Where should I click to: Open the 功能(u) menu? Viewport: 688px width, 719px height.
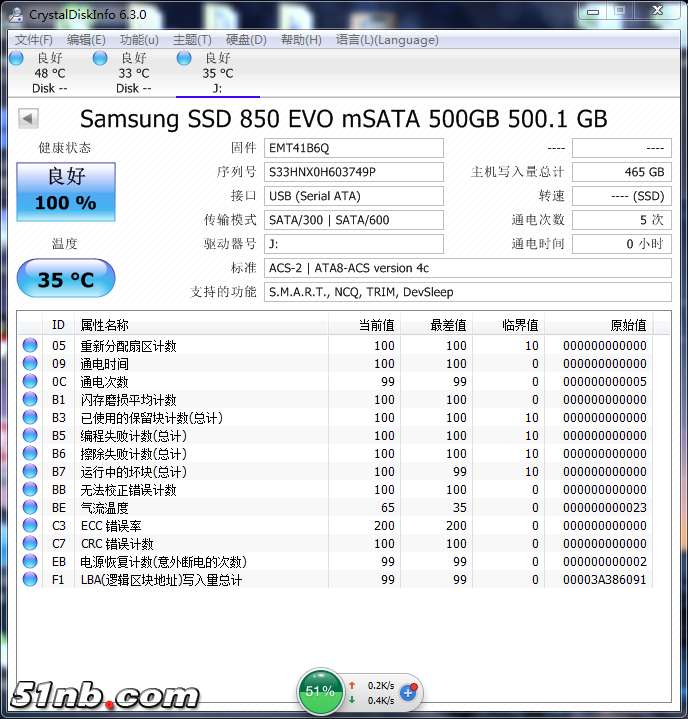tap(139, 40)
